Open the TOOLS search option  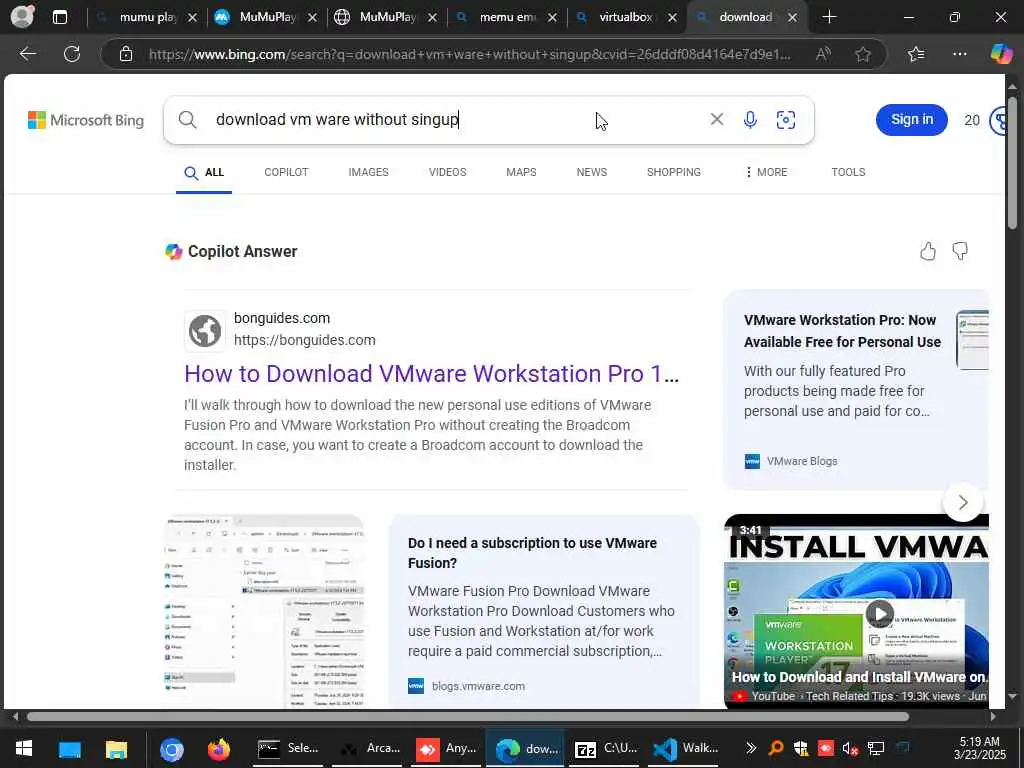coord(848,172)
